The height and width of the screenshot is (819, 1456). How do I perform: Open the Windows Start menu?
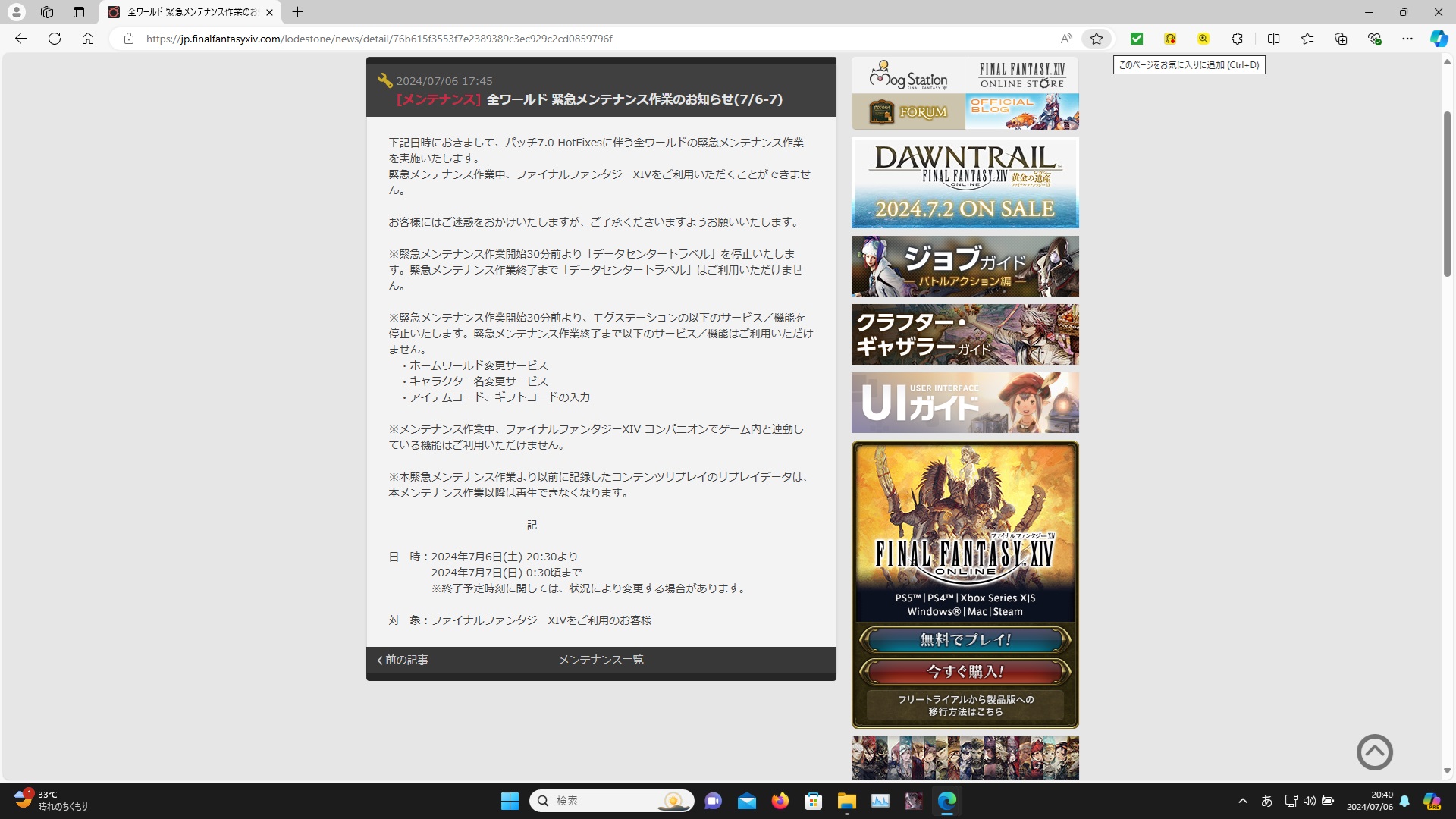(510, 801)
